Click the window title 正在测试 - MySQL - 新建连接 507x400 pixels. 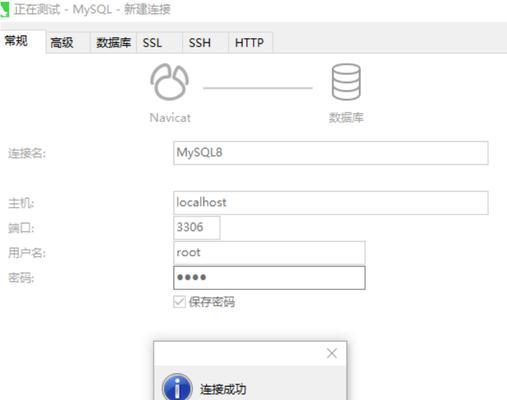coord(92,9)
